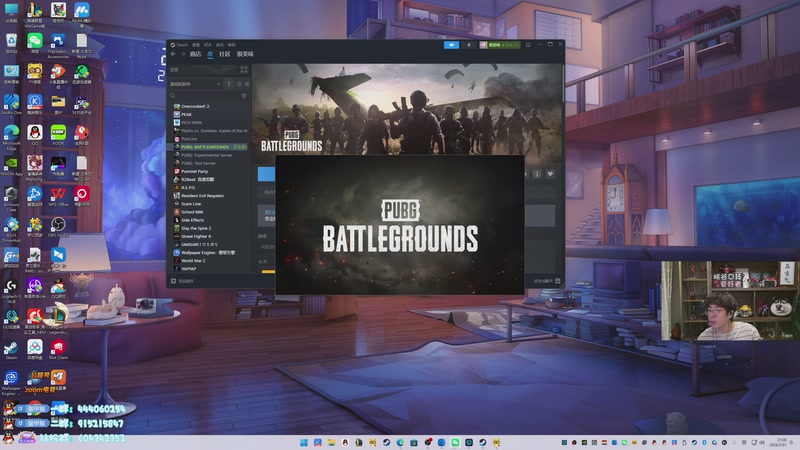Toggle sort order arrow in library sidebar
This screenshot has height=450, width=800.
click(229, 84)
